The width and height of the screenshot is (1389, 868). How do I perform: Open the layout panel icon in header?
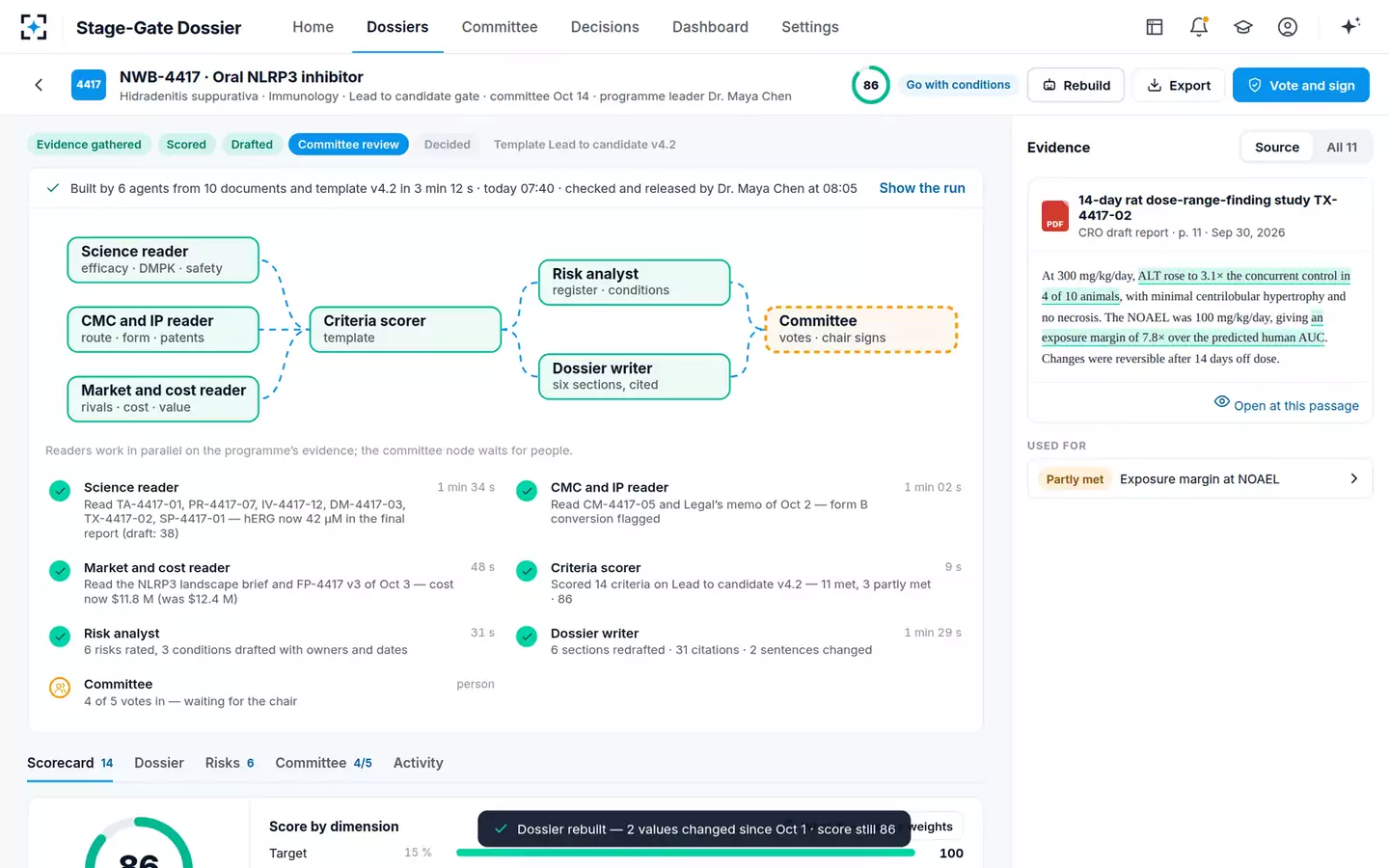[1155, 27]
